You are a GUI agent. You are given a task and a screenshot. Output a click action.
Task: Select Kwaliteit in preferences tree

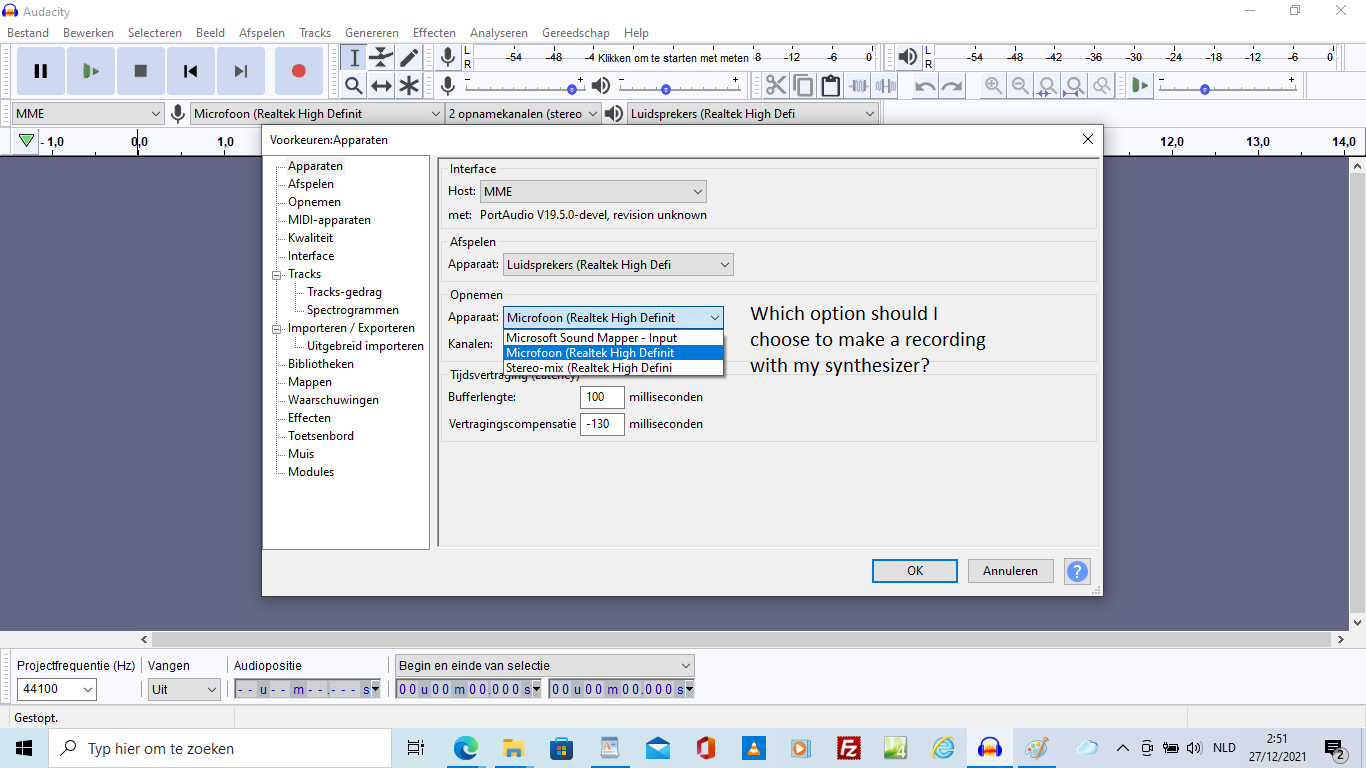(311, 238)
